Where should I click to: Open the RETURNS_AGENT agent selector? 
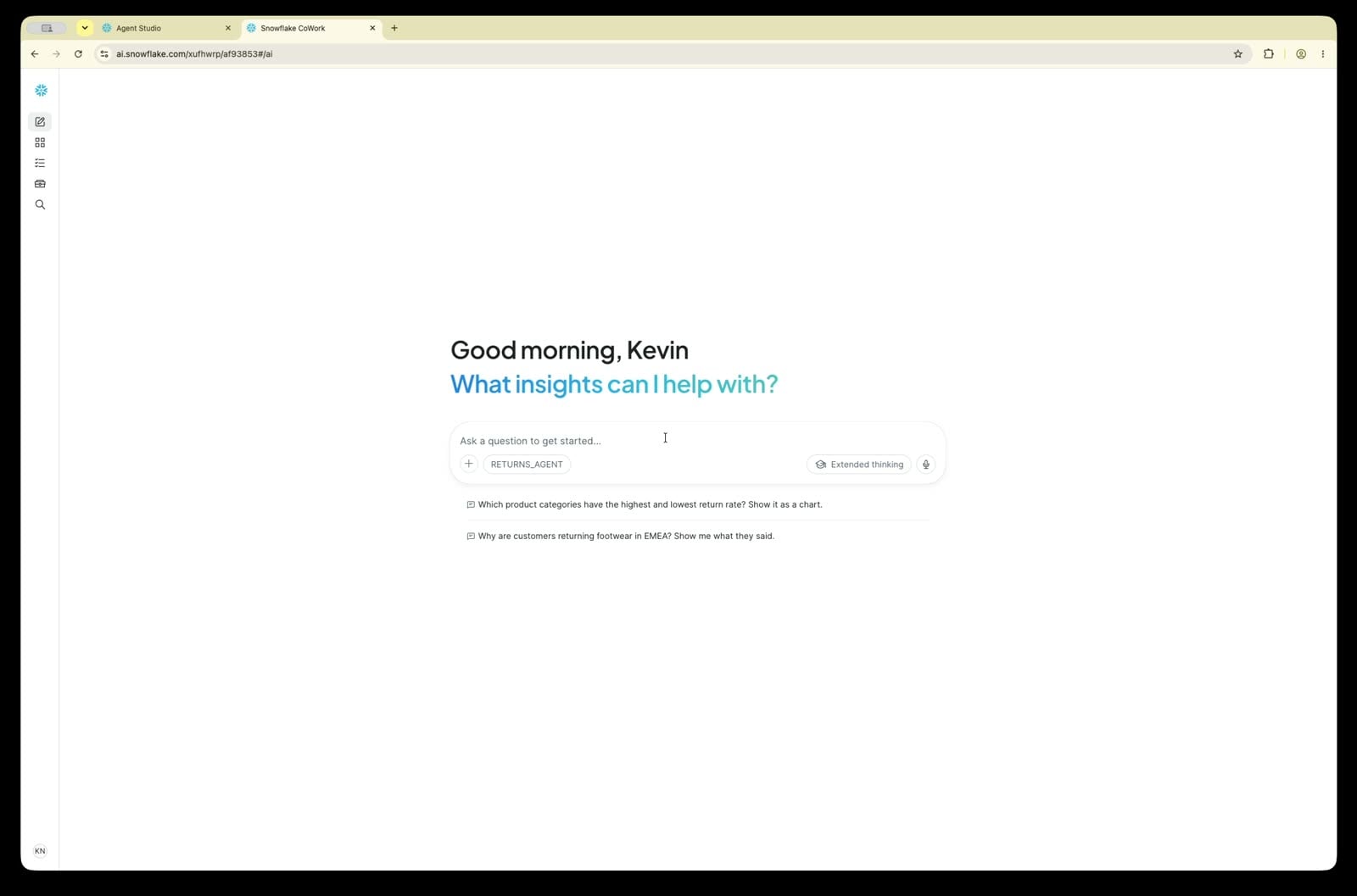(x=527, y=465)
